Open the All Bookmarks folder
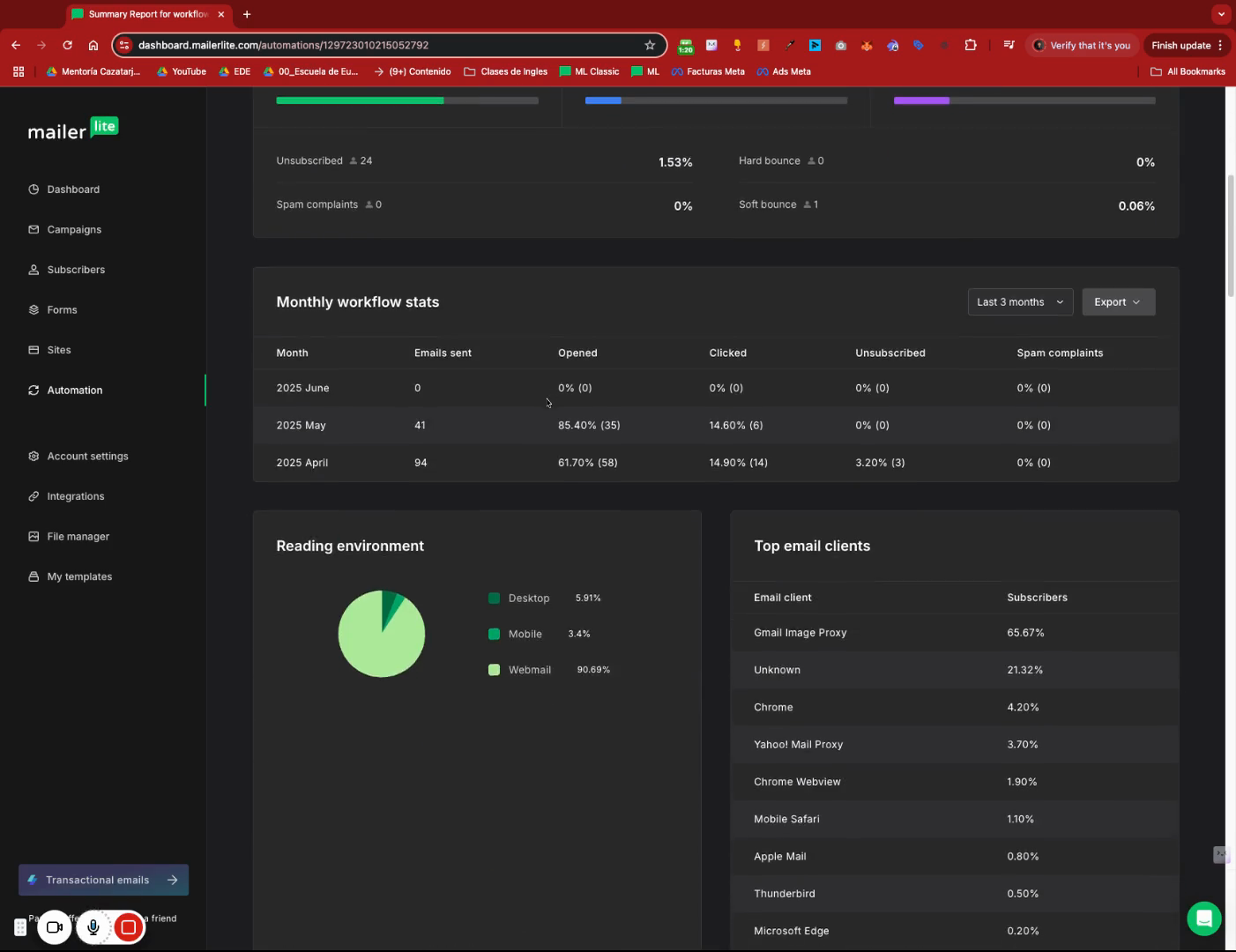Image resolution: width=1236 pixels, height=952 pixels. (x=1188, y=71)
